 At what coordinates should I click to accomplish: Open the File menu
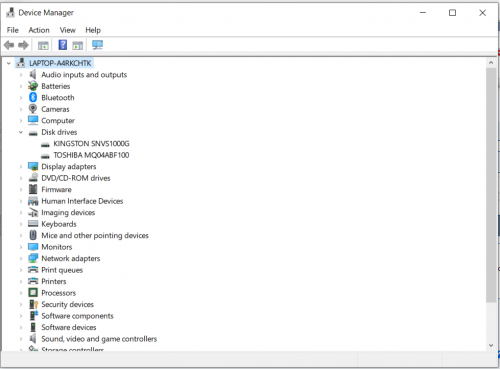13,30
